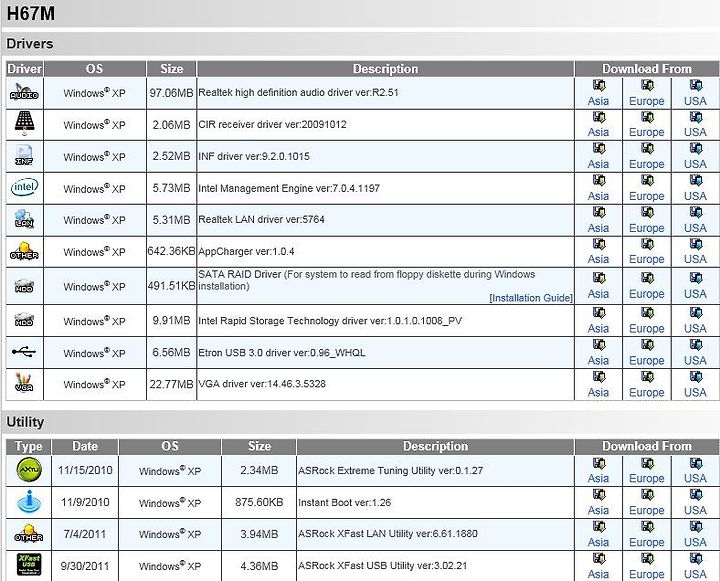Click the VGA driver icon
This screenshot has height=581, width=720.
pyautogui.click(x=24, y=383)
